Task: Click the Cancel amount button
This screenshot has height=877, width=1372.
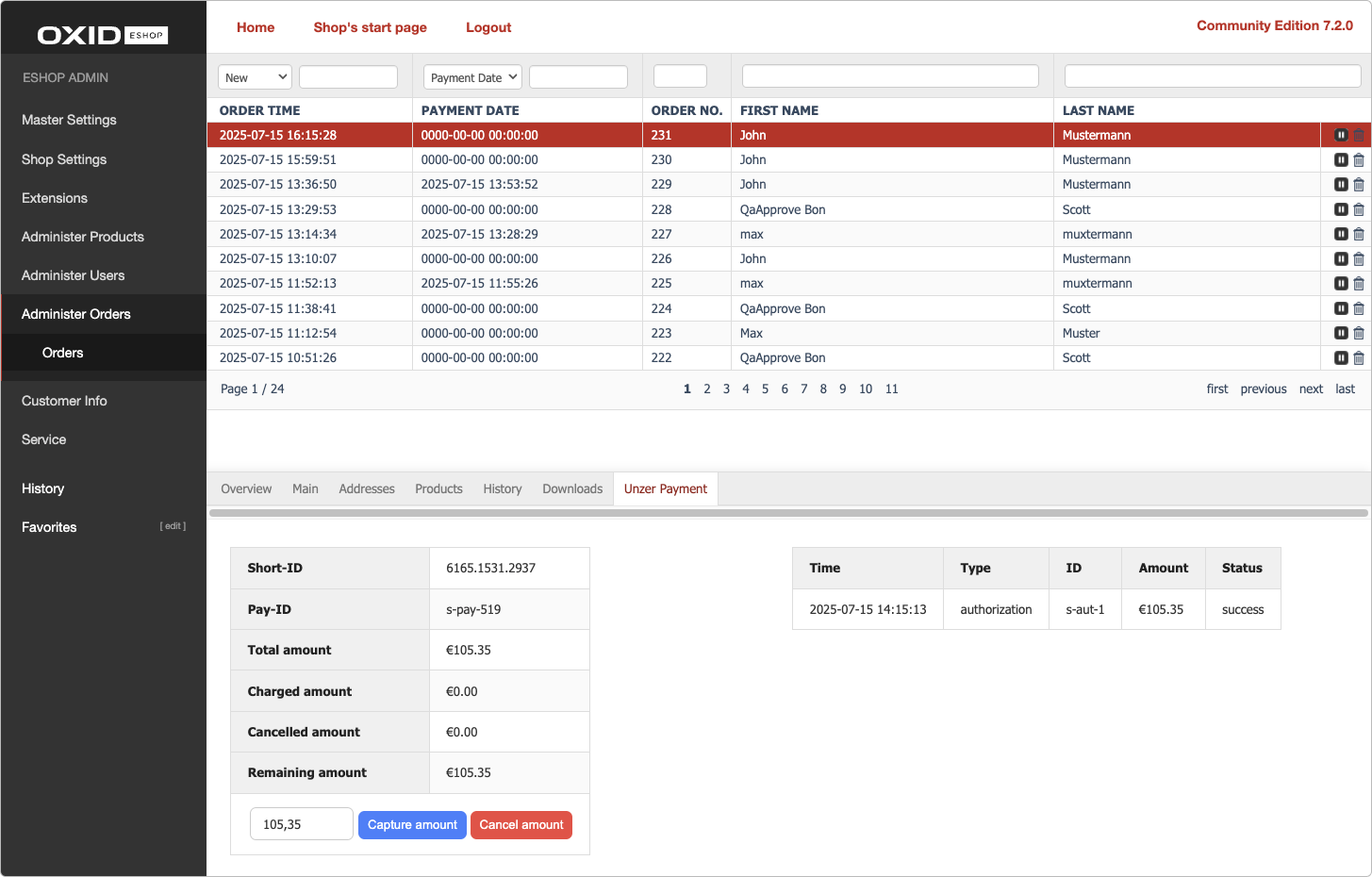Action: (521, 824)
